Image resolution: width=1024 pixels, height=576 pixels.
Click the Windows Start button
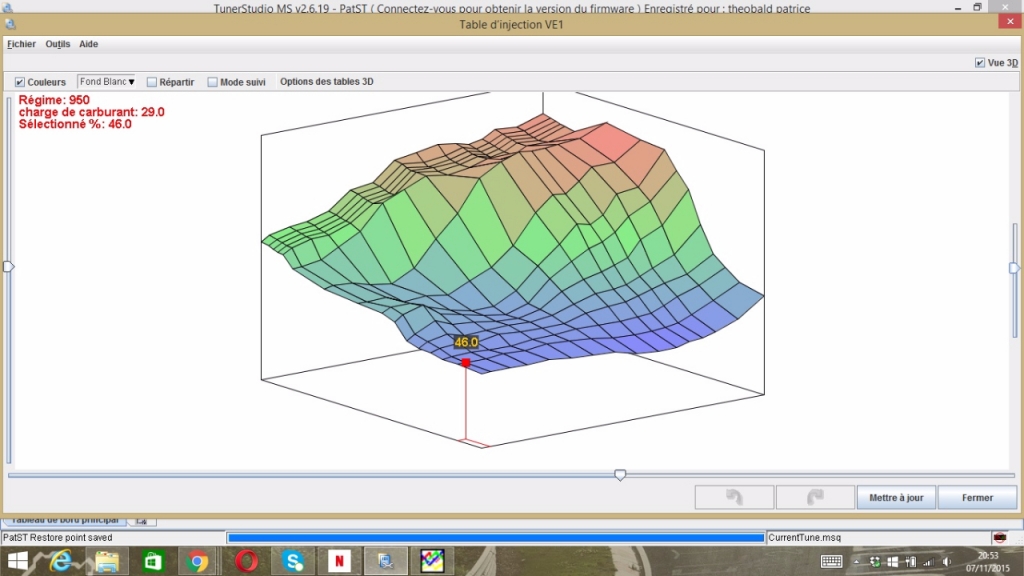click(18, 561)
